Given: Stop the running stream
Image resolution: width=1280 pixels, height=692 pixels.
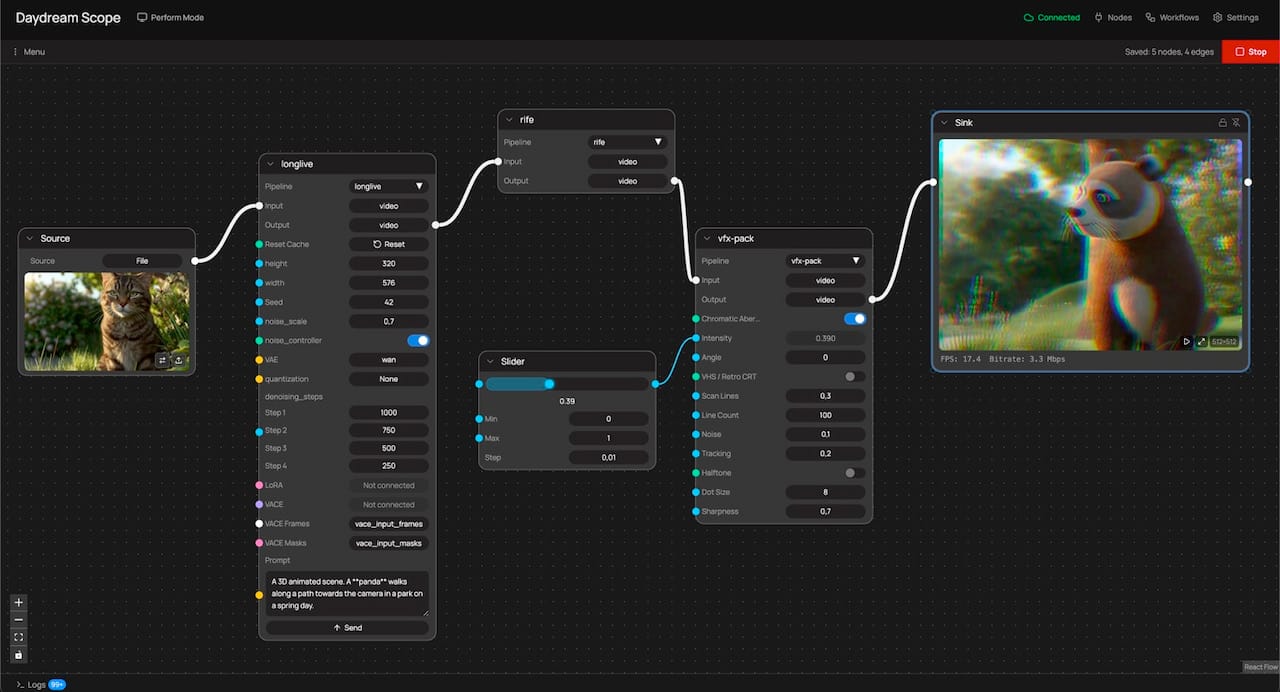Looking at the screenshot, I should [1250, 52].
